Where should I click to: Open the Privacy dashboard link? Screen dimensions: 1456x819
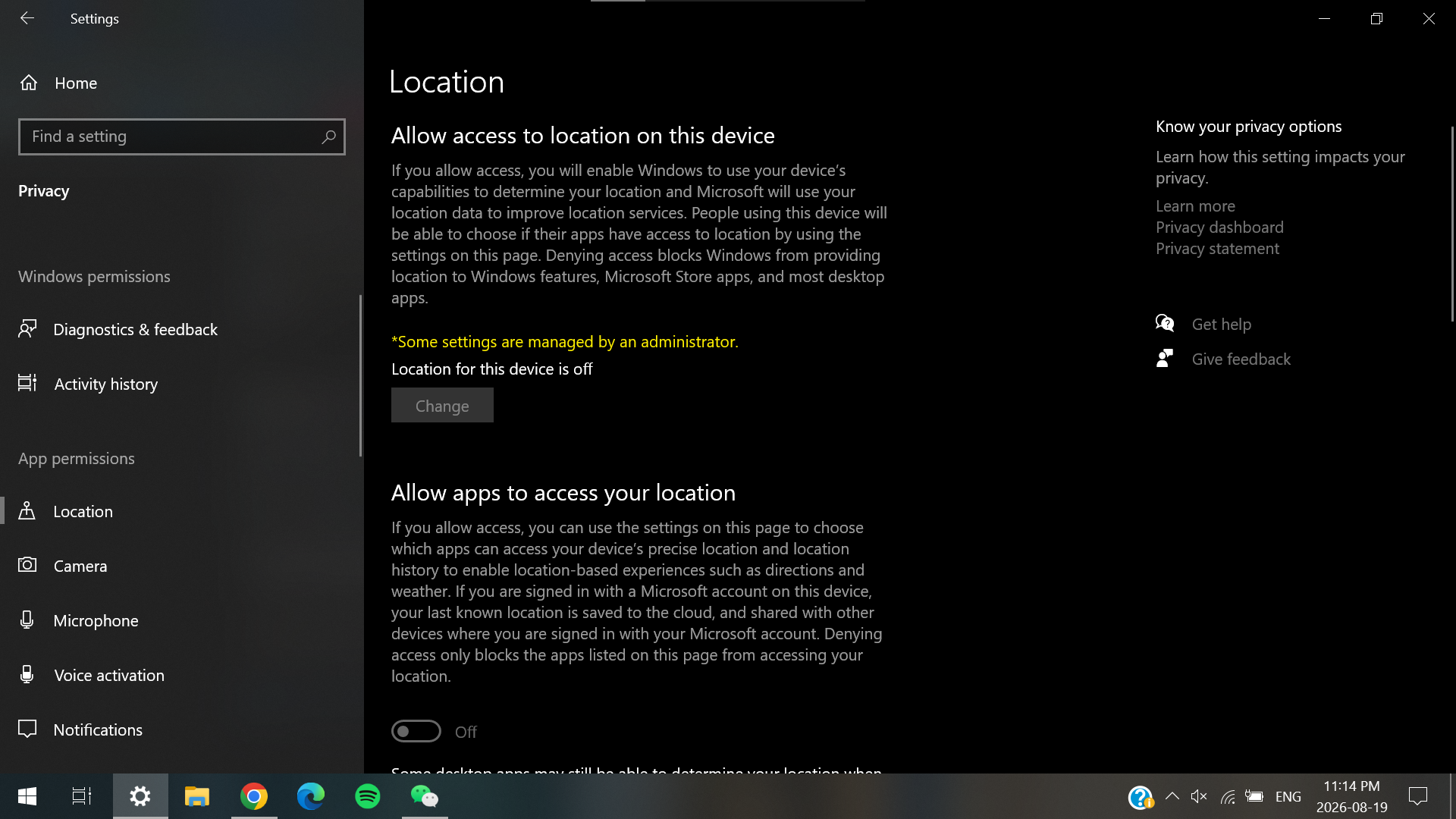tap(1219, 227)
